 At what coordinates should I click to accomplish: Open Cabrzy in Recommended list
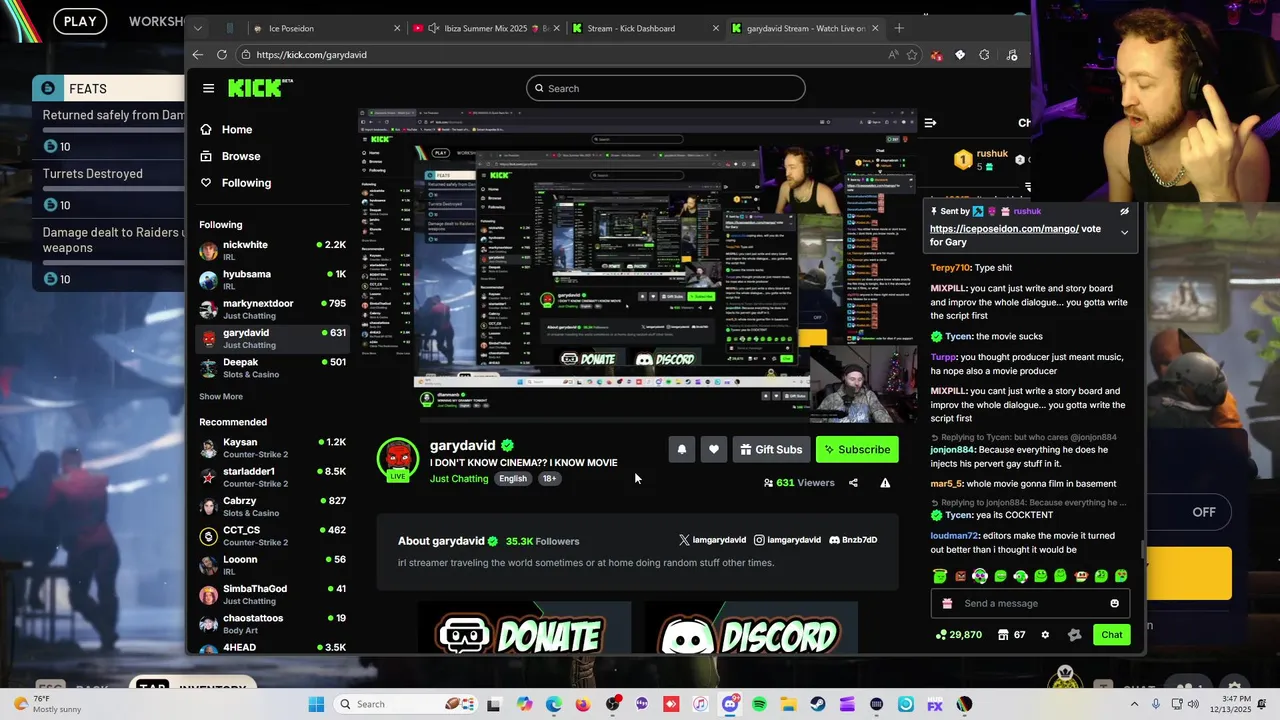(x=272, y=506)
